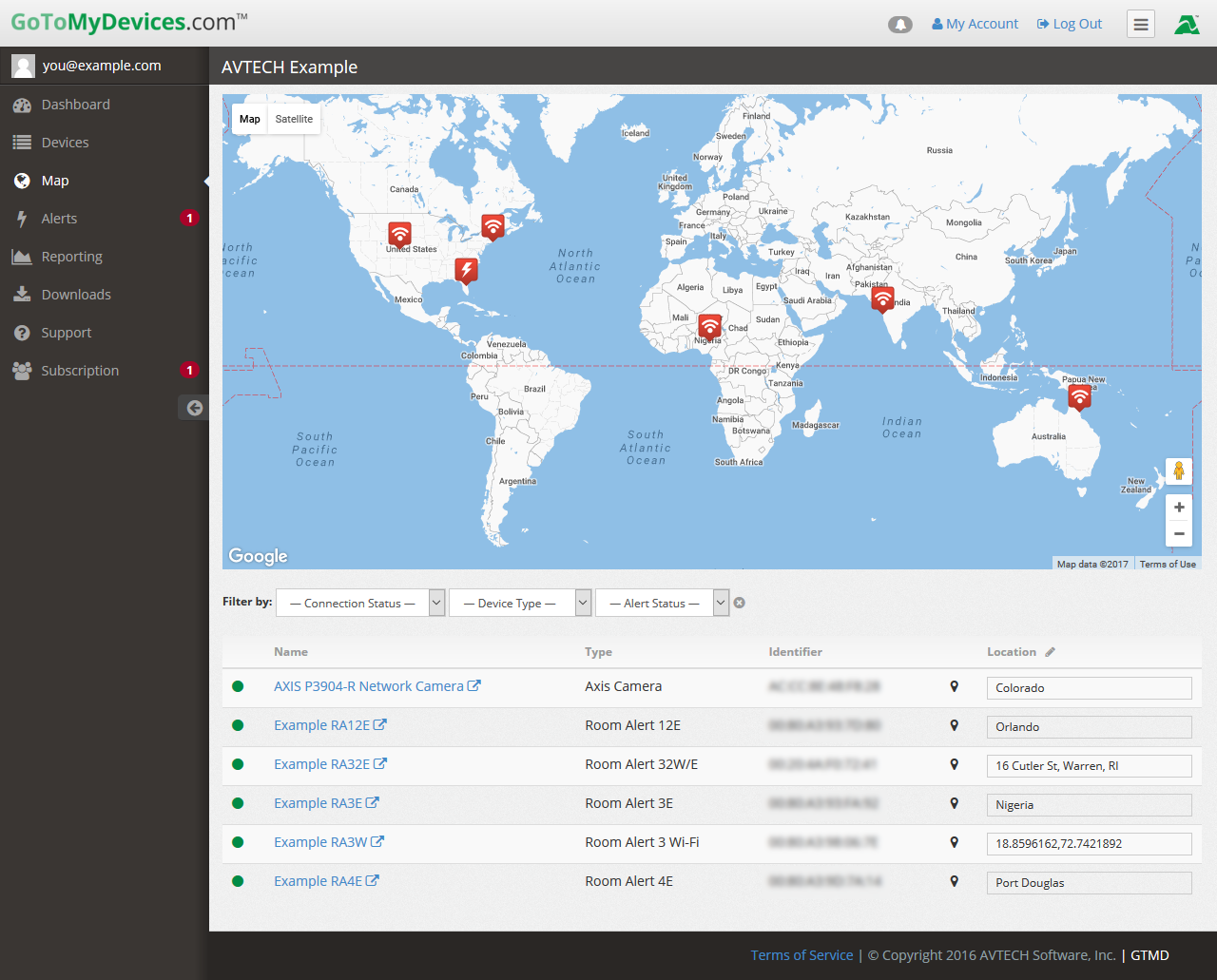Click the location pin for Warren, RI row
1217x980 pixels.
955,764
